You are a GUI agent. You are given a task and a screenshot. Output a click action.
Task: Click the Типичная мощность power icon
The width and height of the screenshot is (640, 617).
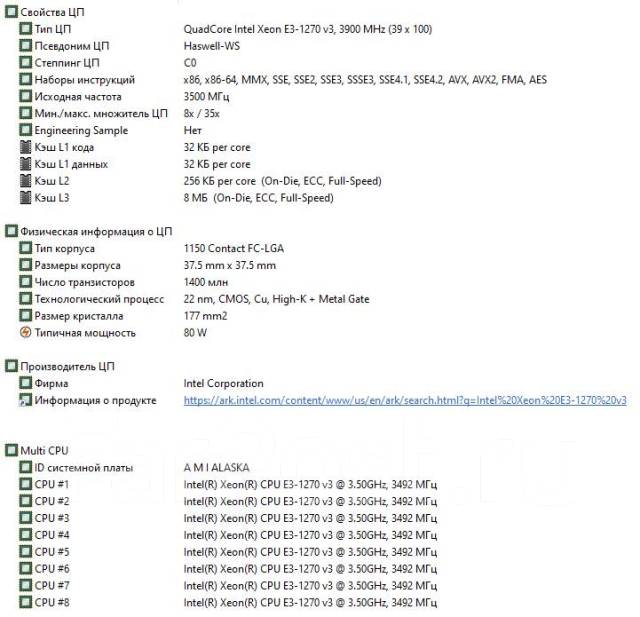pos(25,333)
